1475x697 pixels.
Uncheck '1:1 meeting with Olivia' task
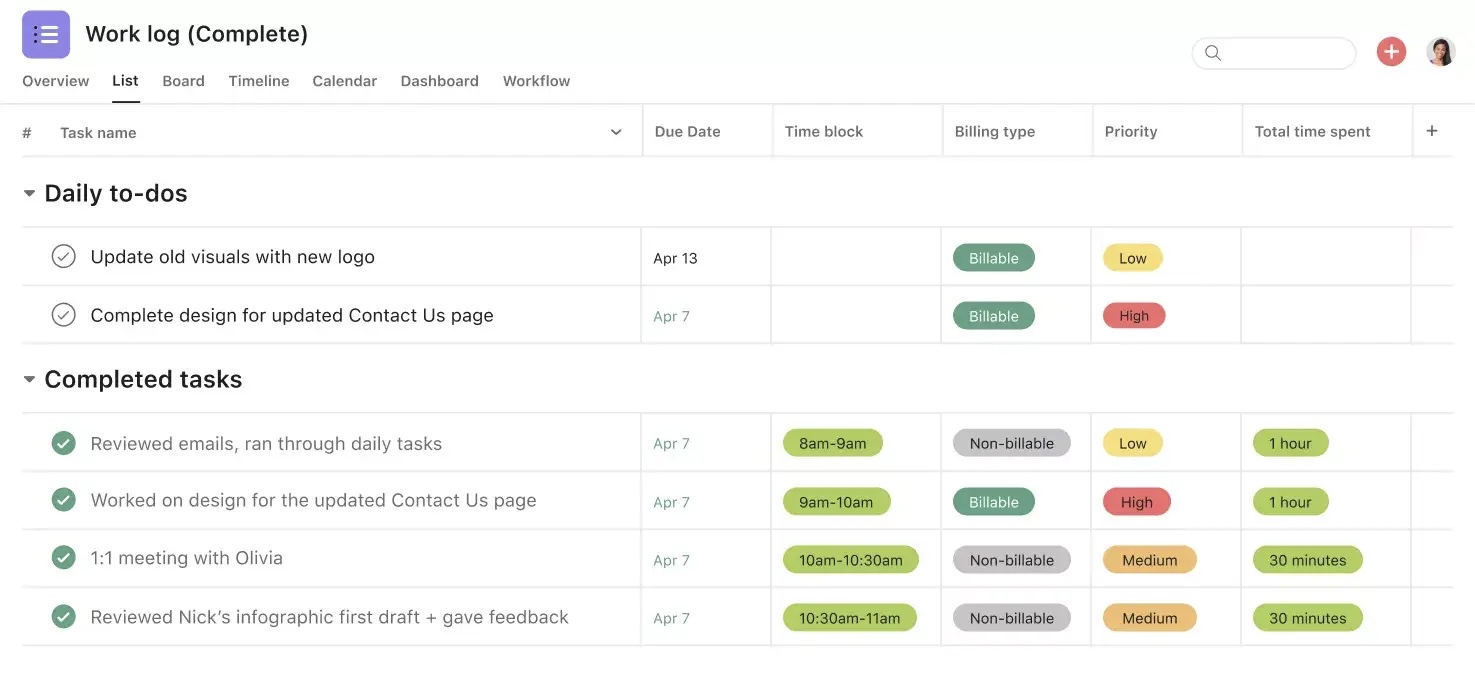tap(63, 558)
